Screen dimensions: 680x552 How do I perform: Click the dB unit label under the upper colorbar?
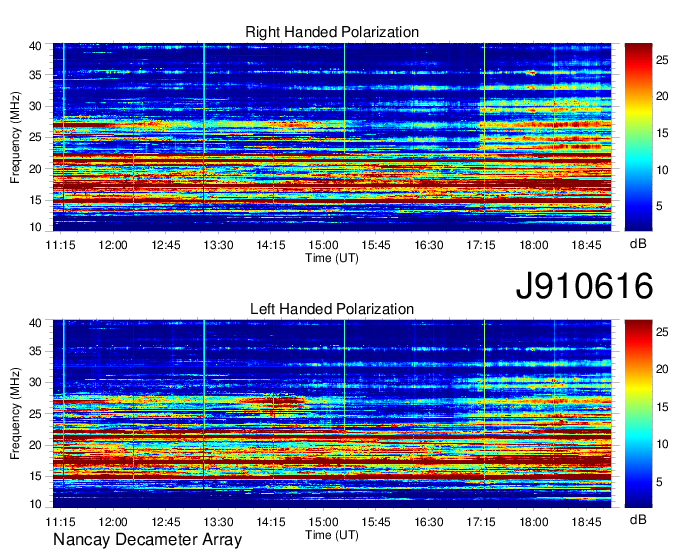click(638, 244)
